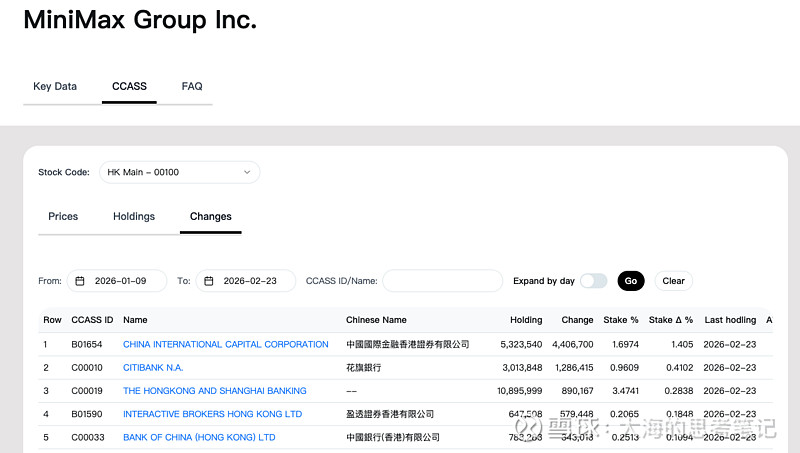Sort by the Holding column header

(x=525, y=320)
